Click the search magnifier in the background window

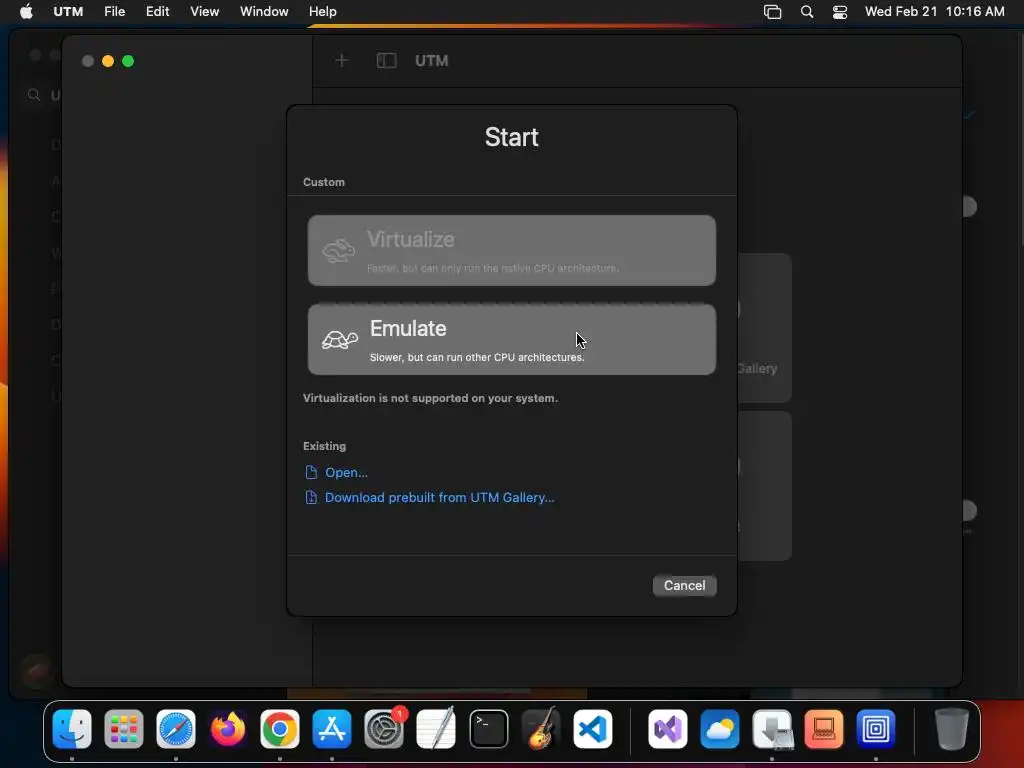(x=34, y=95)
